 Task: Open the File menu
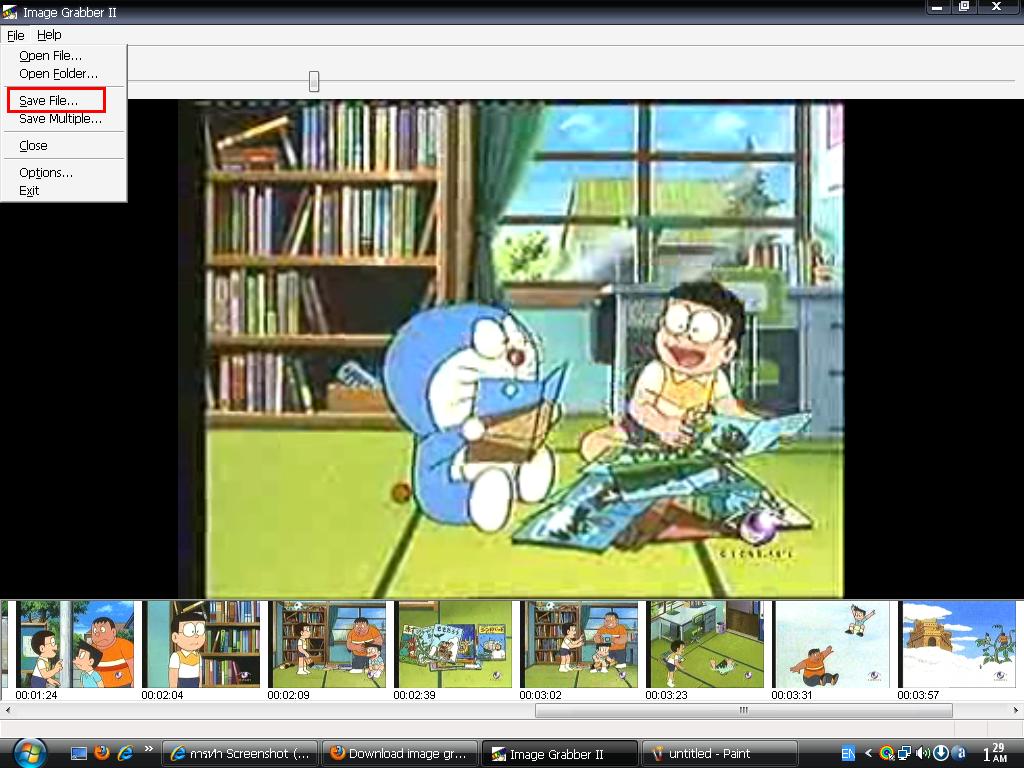16,35
